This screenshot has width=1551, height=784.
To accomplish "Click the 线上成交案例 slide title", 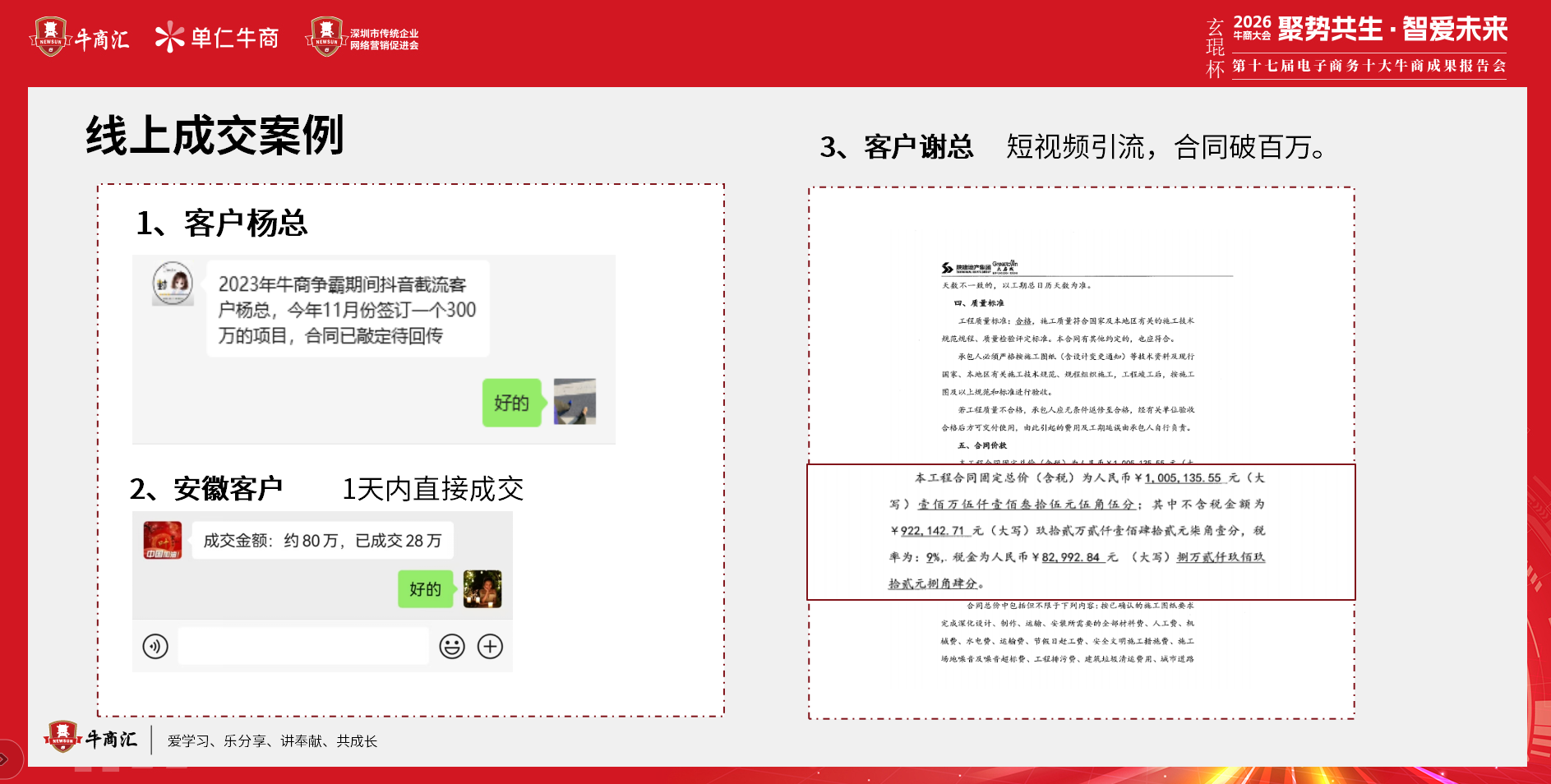I will [x=215, y=136].
